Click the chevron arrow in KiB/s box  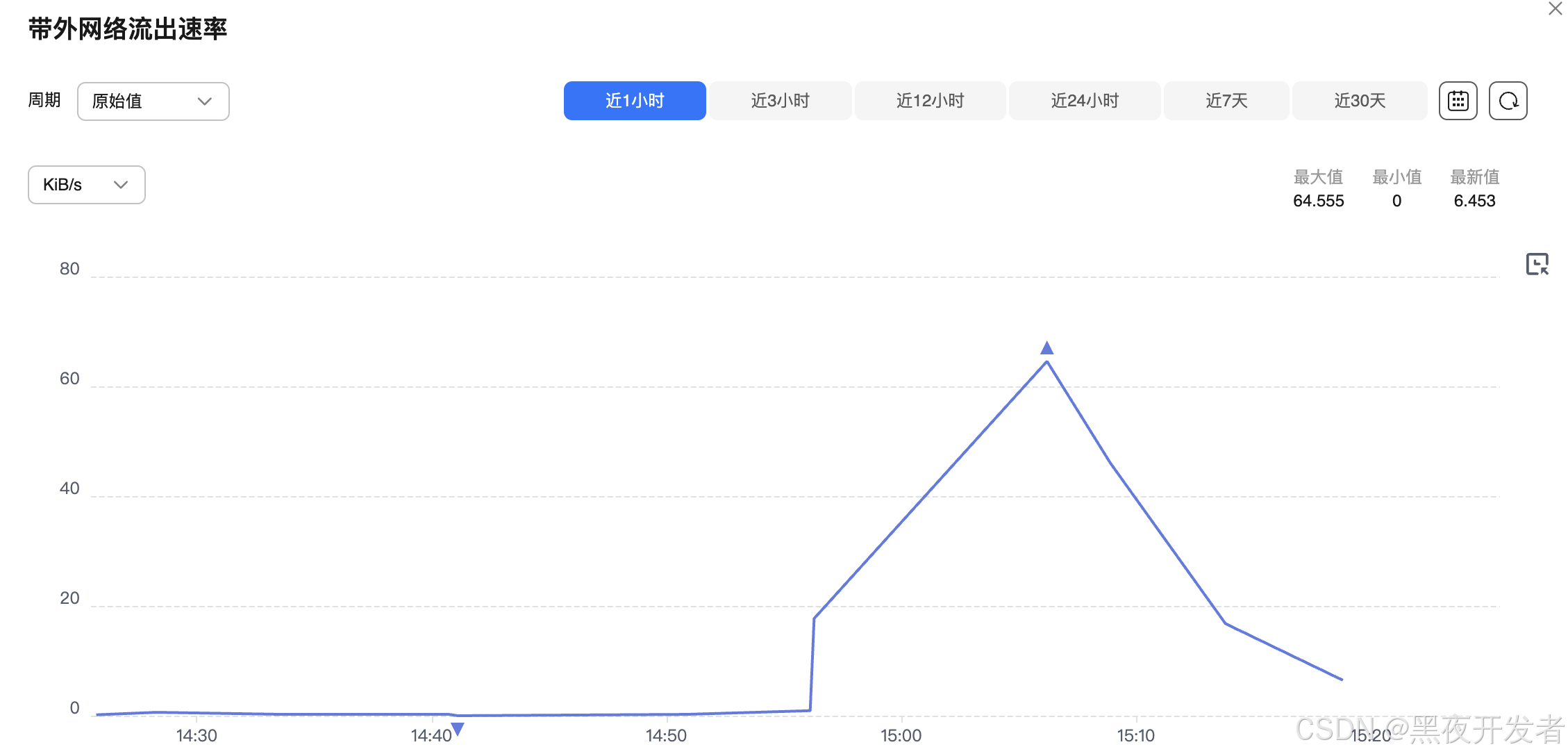click(x=121, y=185)
